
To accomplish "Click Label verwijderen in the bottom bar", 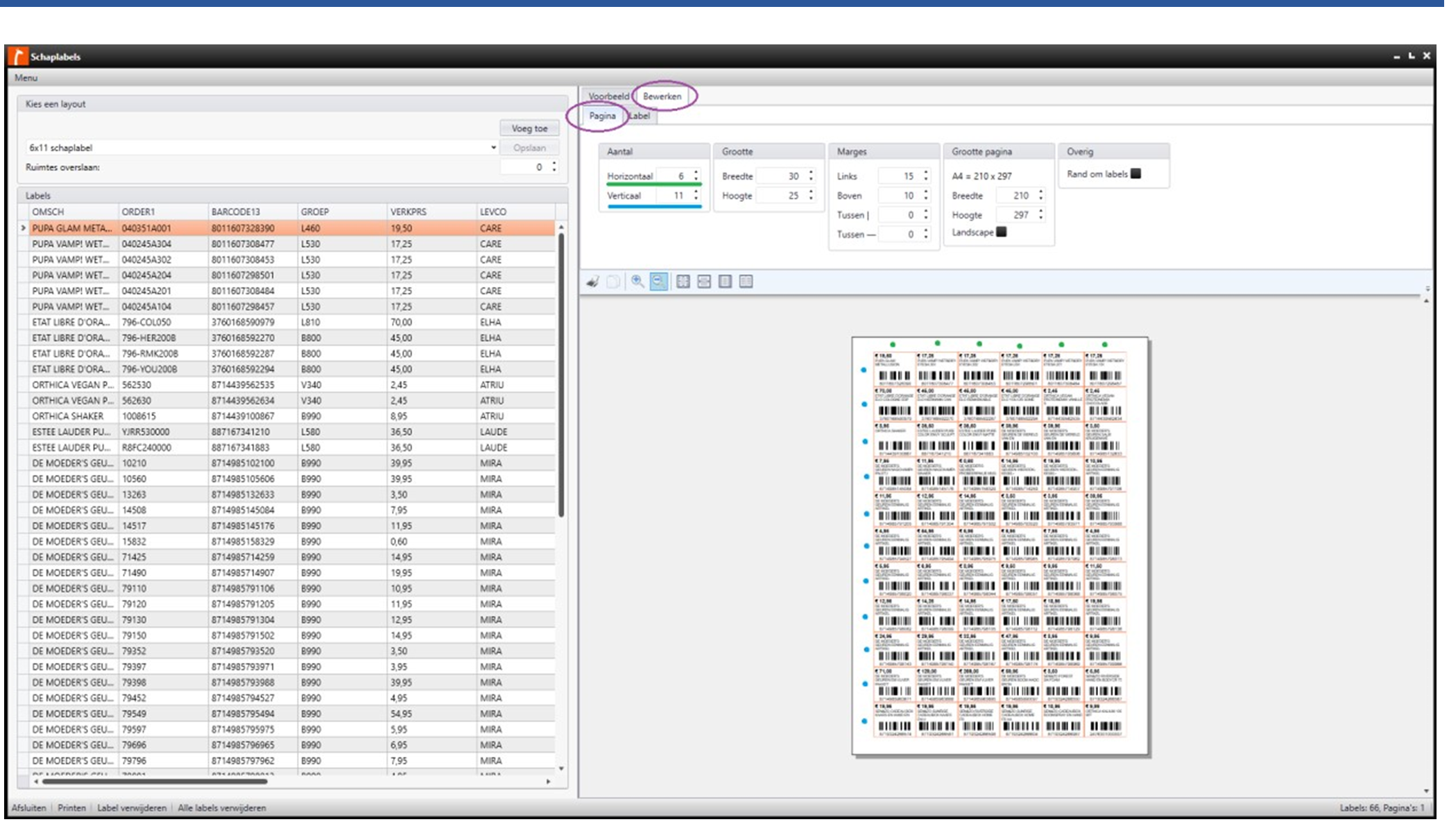I will click(132, 808).
